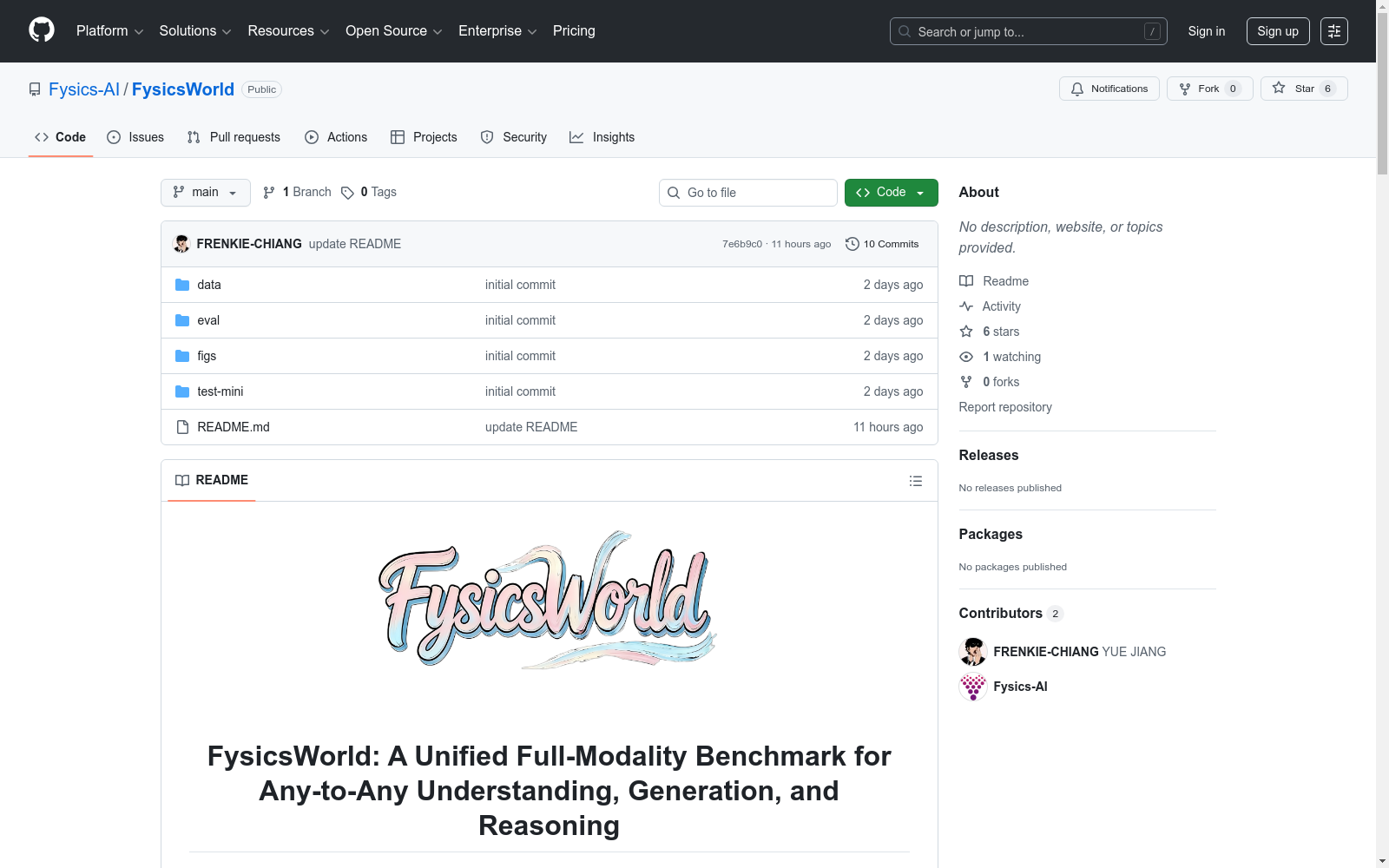Click the keyboard shortcut slash icon in search
1389x868 pixels.
coord(1152,31)
